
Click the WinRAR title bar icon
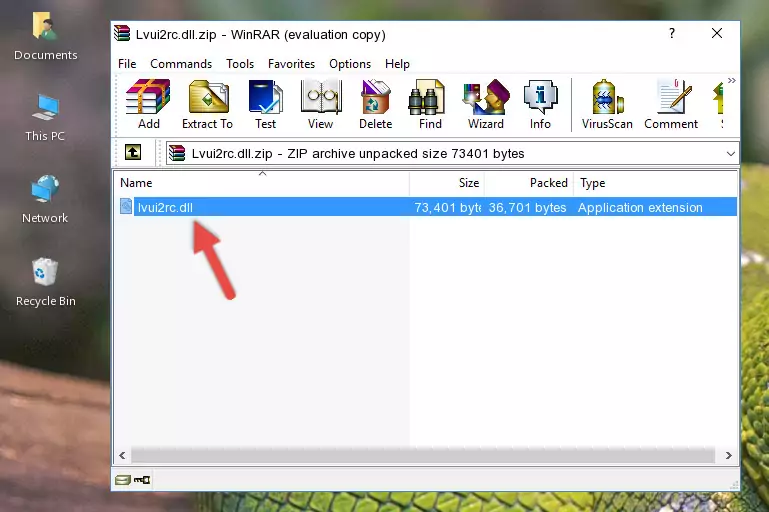click(122, 34)
